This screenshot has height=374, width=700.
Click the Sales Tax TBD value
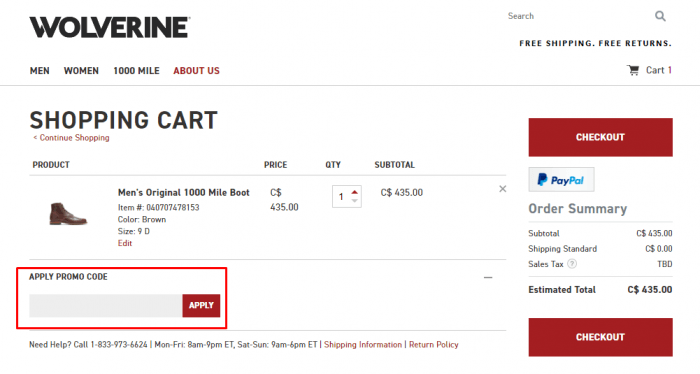point(665,264)
